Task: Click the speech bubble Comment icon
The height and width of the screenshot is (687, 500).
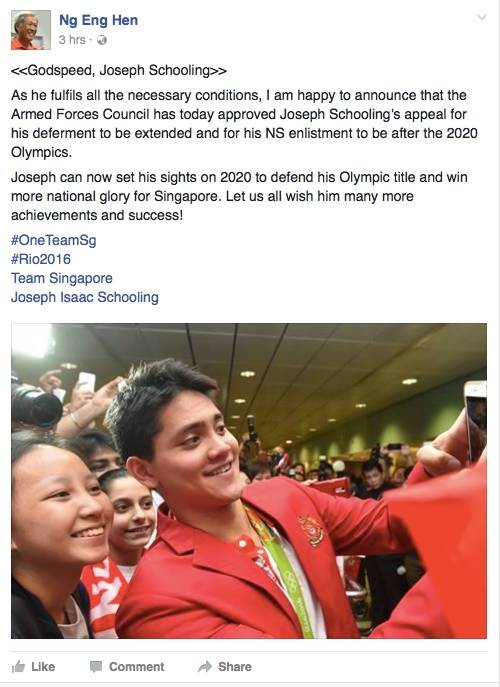Action: coord(96,666)
